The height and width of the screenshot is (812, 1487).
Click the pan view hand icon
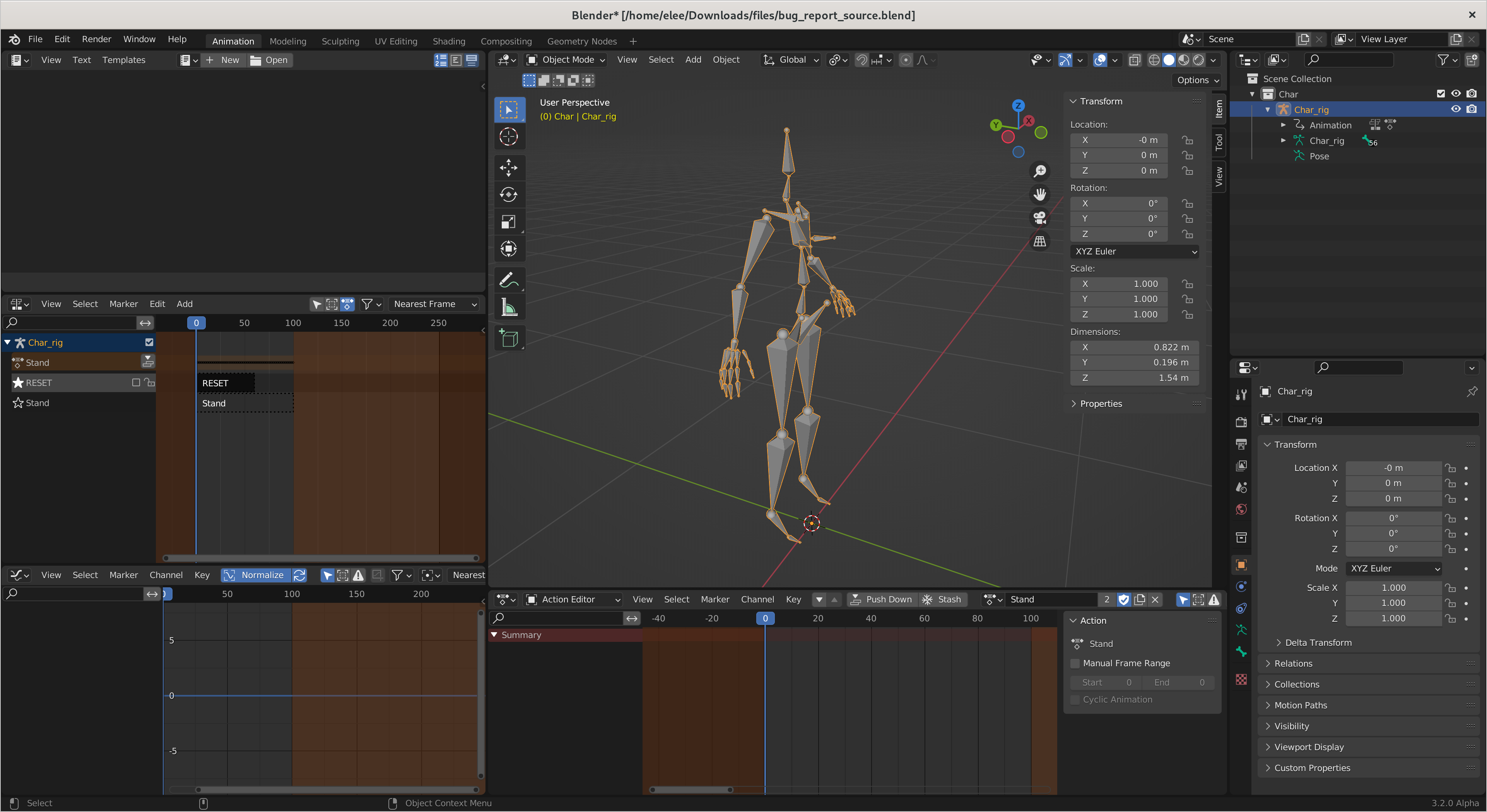tap(1040, 194)
